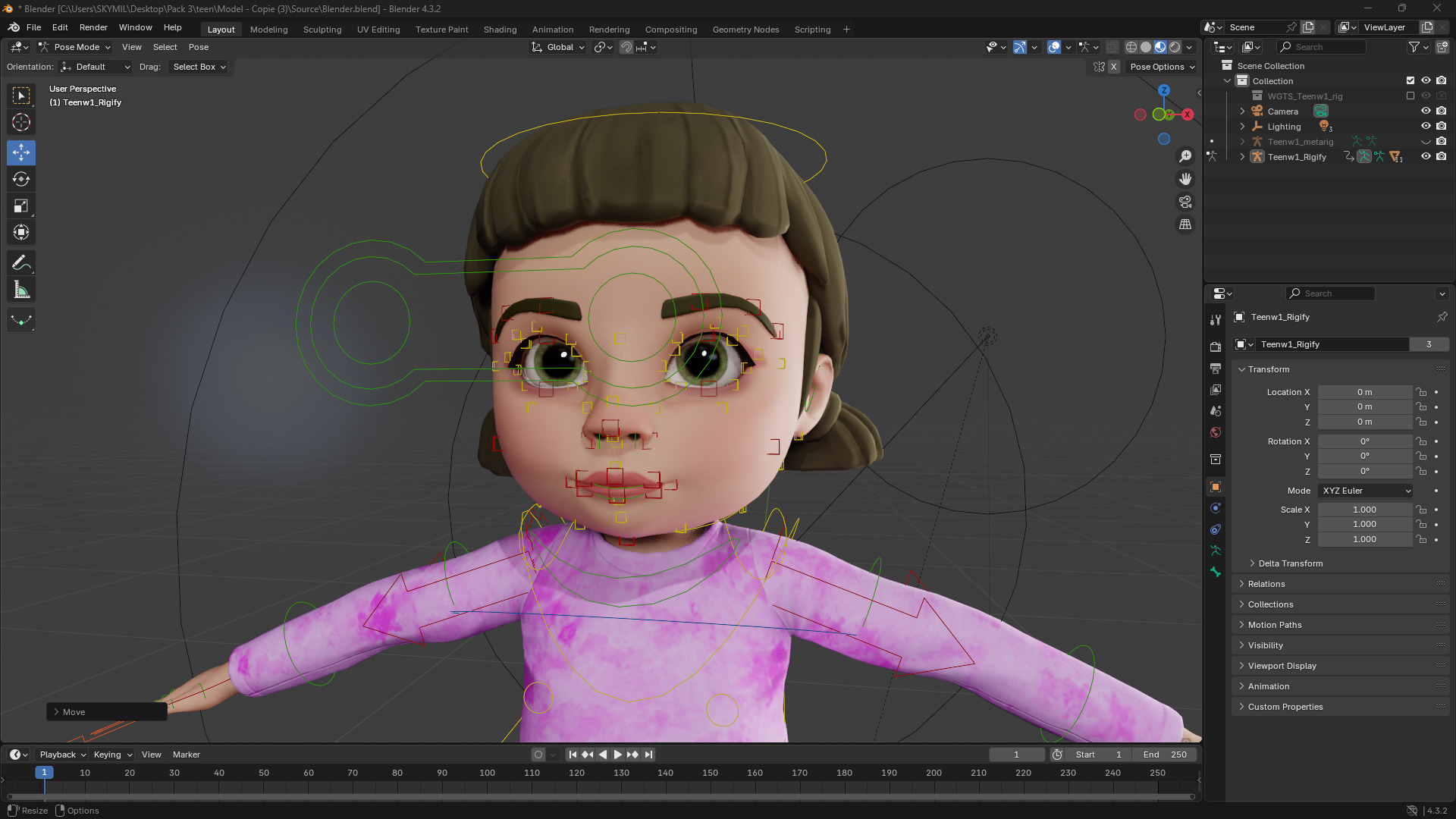Switch to the Animation workspace tab
Screen dimensions: 1456x819
pyautogui.click(x=553, y=30)
